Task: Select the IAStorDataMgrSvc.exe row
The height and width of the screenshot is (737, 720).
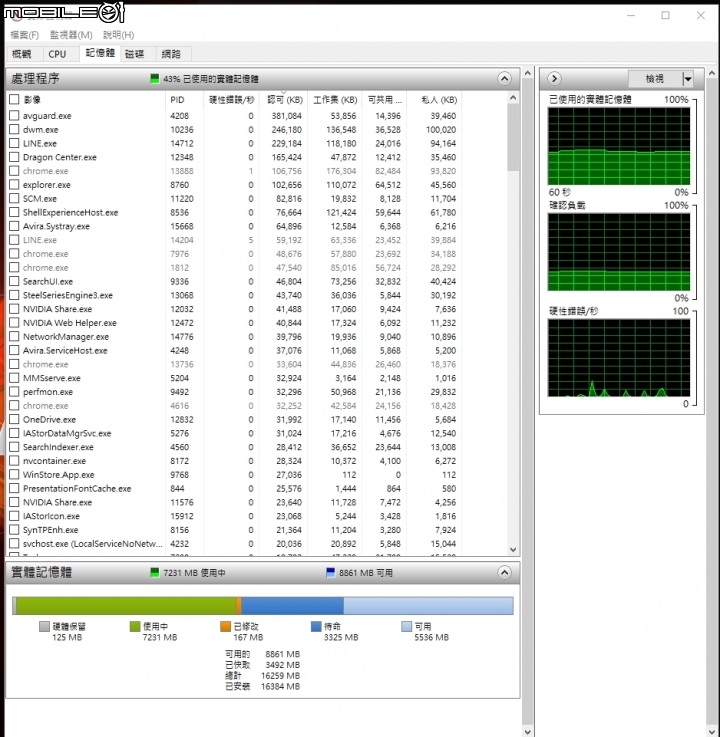Action: tap(233, 433)
